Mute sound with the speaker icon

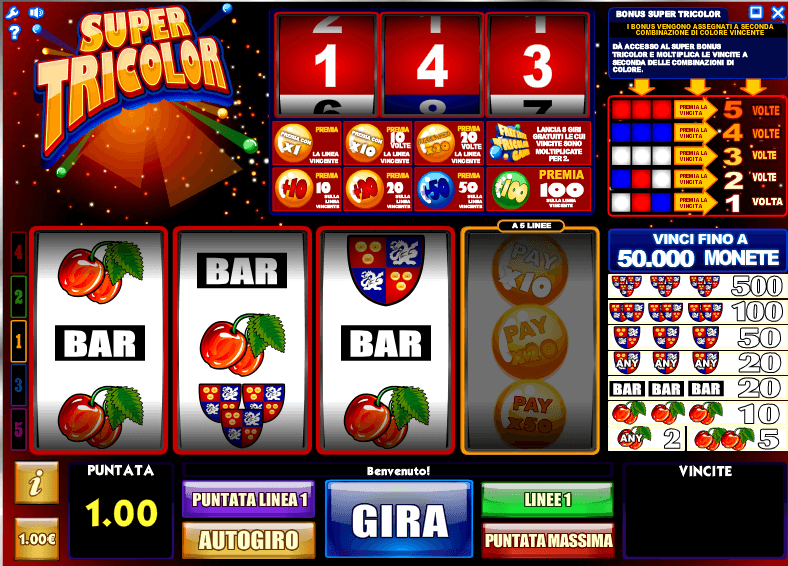pyautogui.click(x=36, y=13)
